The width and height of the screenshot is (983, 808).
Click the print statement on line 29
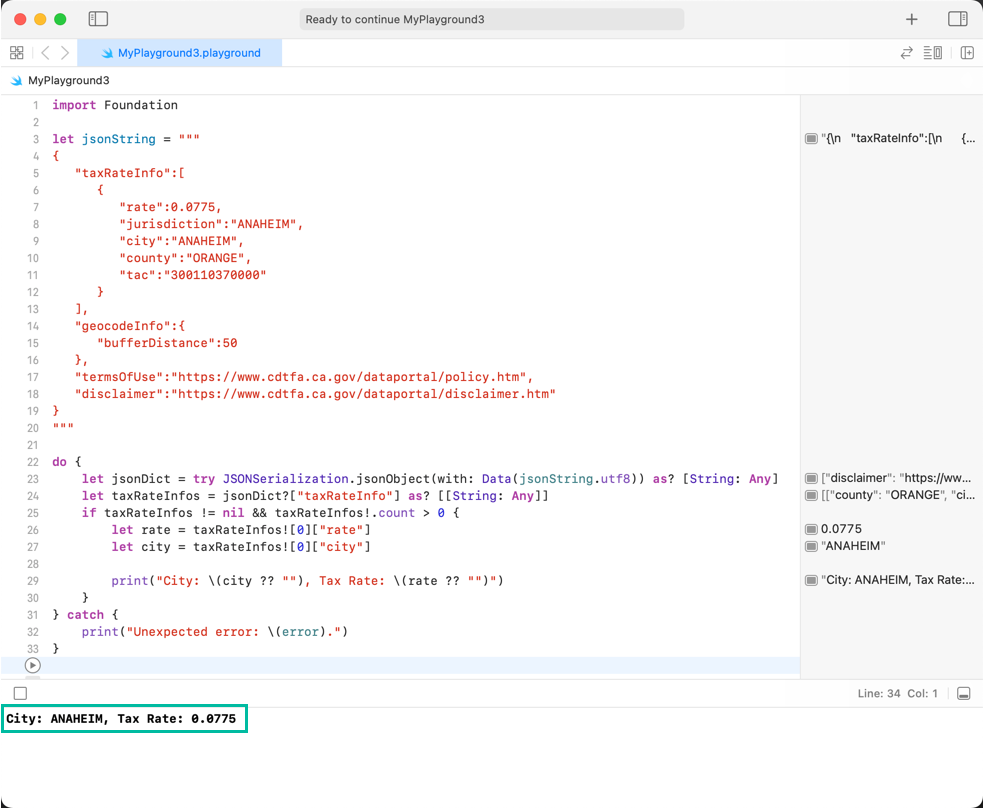click(307, 581)
